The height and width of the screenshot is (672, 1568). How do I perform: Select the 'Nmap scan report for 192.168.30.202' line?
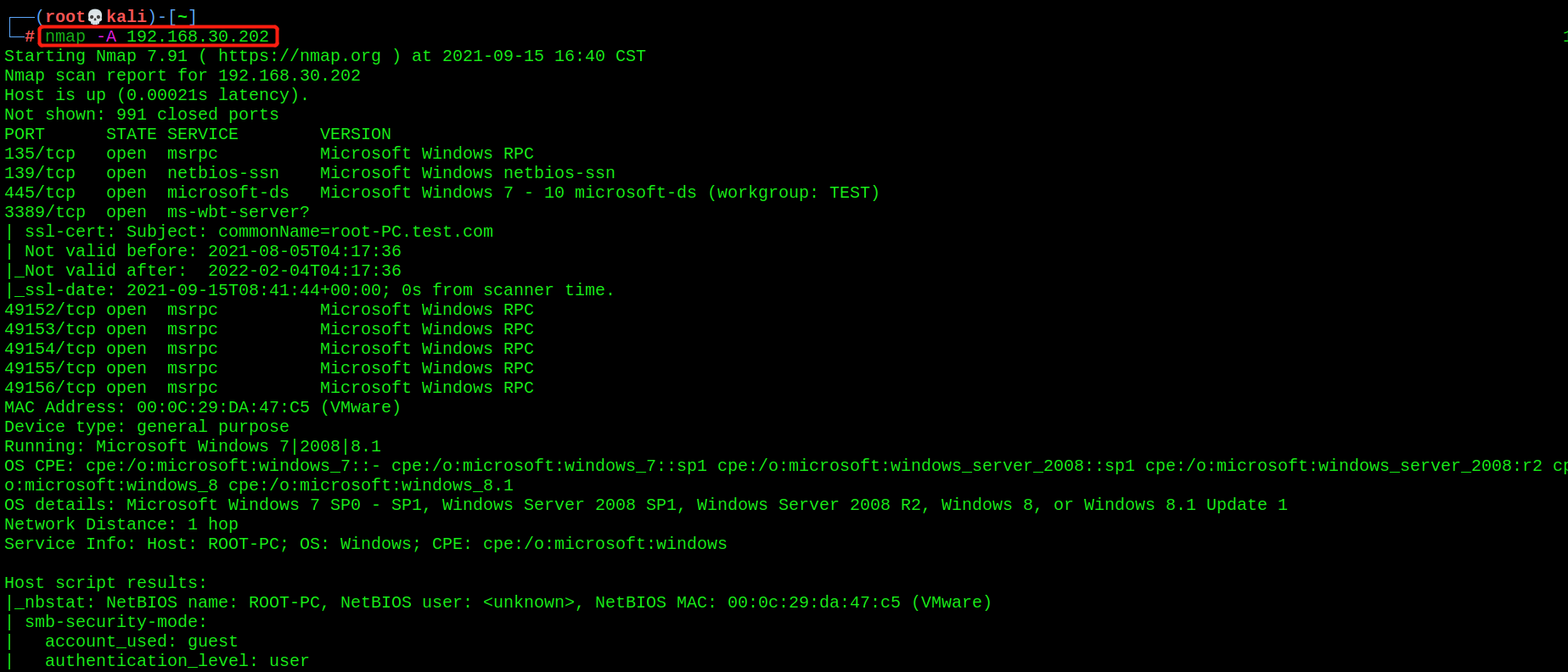183,76
